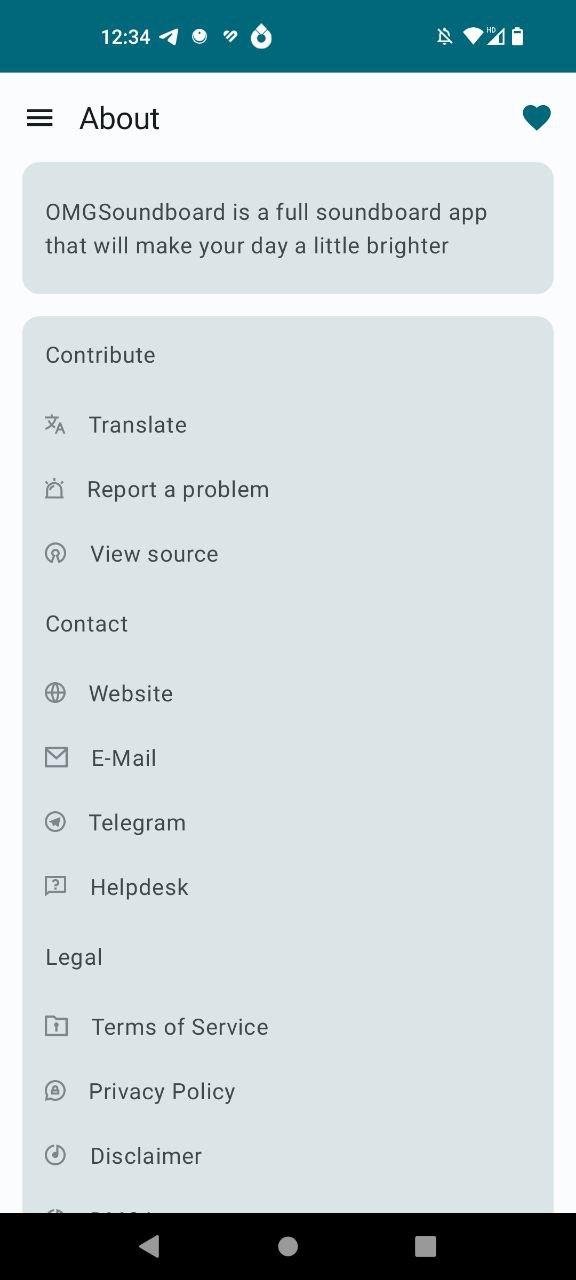Tap the Android back navigation button

(149, 1246)
